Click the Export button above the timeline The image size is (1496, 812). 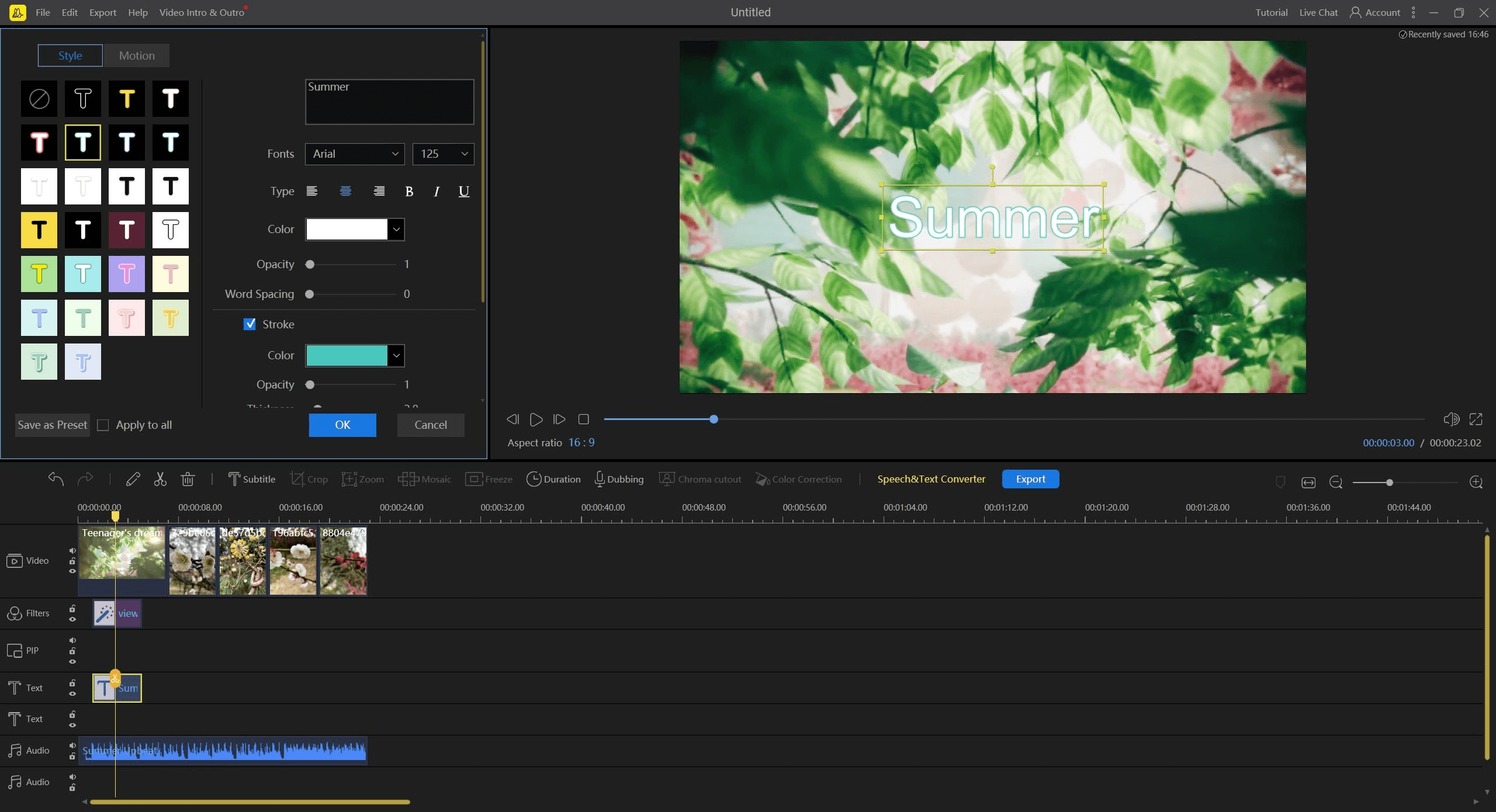point(1030,478)
